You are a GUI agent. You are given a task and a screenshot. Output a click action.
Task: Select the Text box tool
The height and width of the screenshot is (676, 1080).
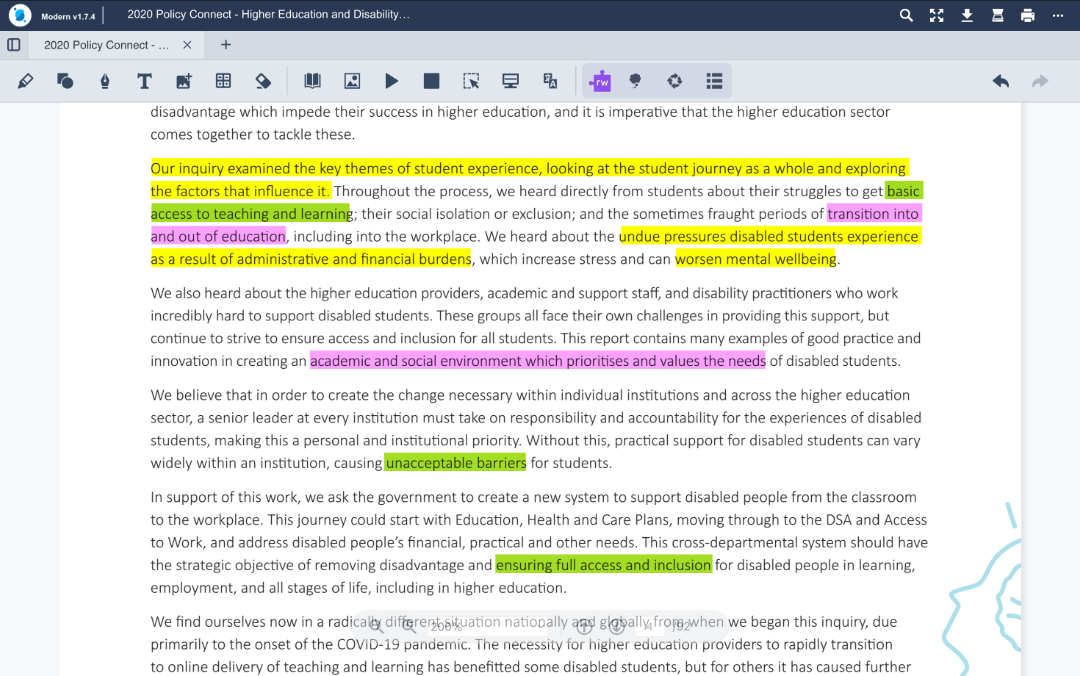pyautogui.click(x=145, y=81)
